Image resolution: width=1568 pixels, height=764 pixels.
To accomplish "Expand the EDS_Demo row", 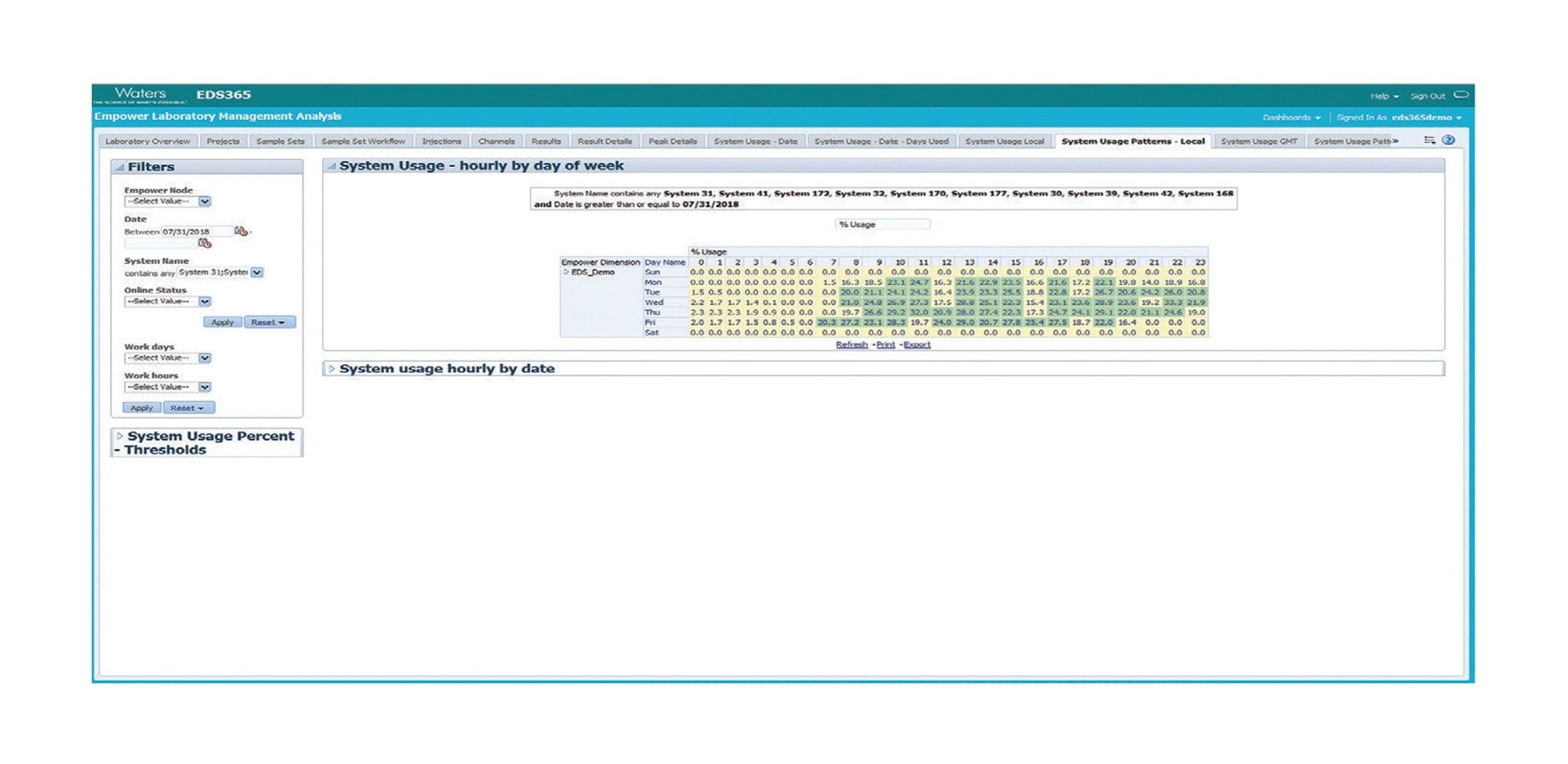I will coord(566,272).
